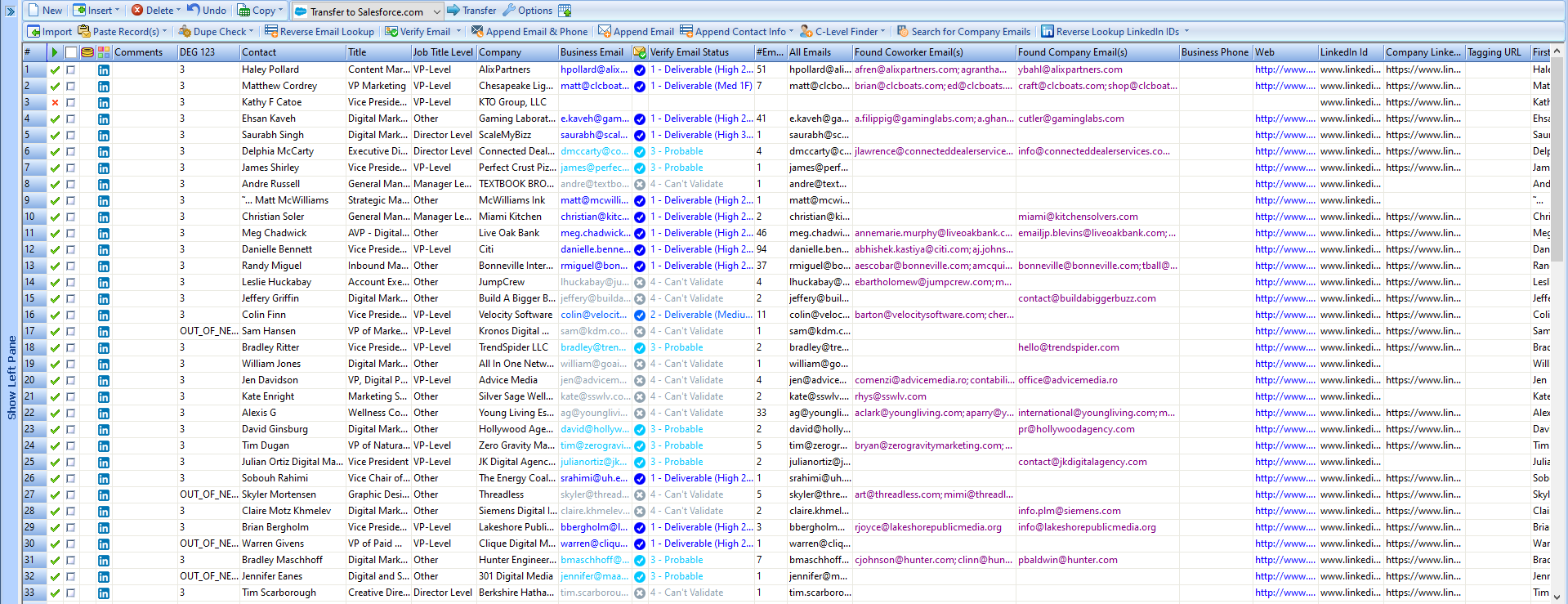Image resolution: width=1568 pixels, height=604 pixels.
Task: Open the Options wrench tool
Action: [527, 11]
